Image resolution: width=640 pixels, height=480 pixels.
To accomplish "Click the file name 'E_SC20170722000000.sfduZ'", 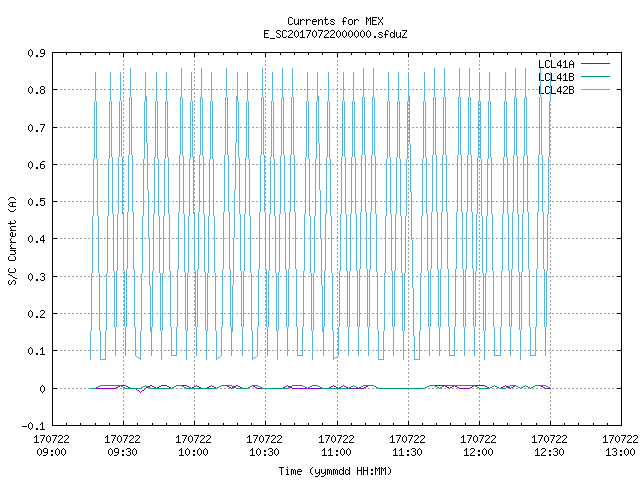I will point(335,34).
